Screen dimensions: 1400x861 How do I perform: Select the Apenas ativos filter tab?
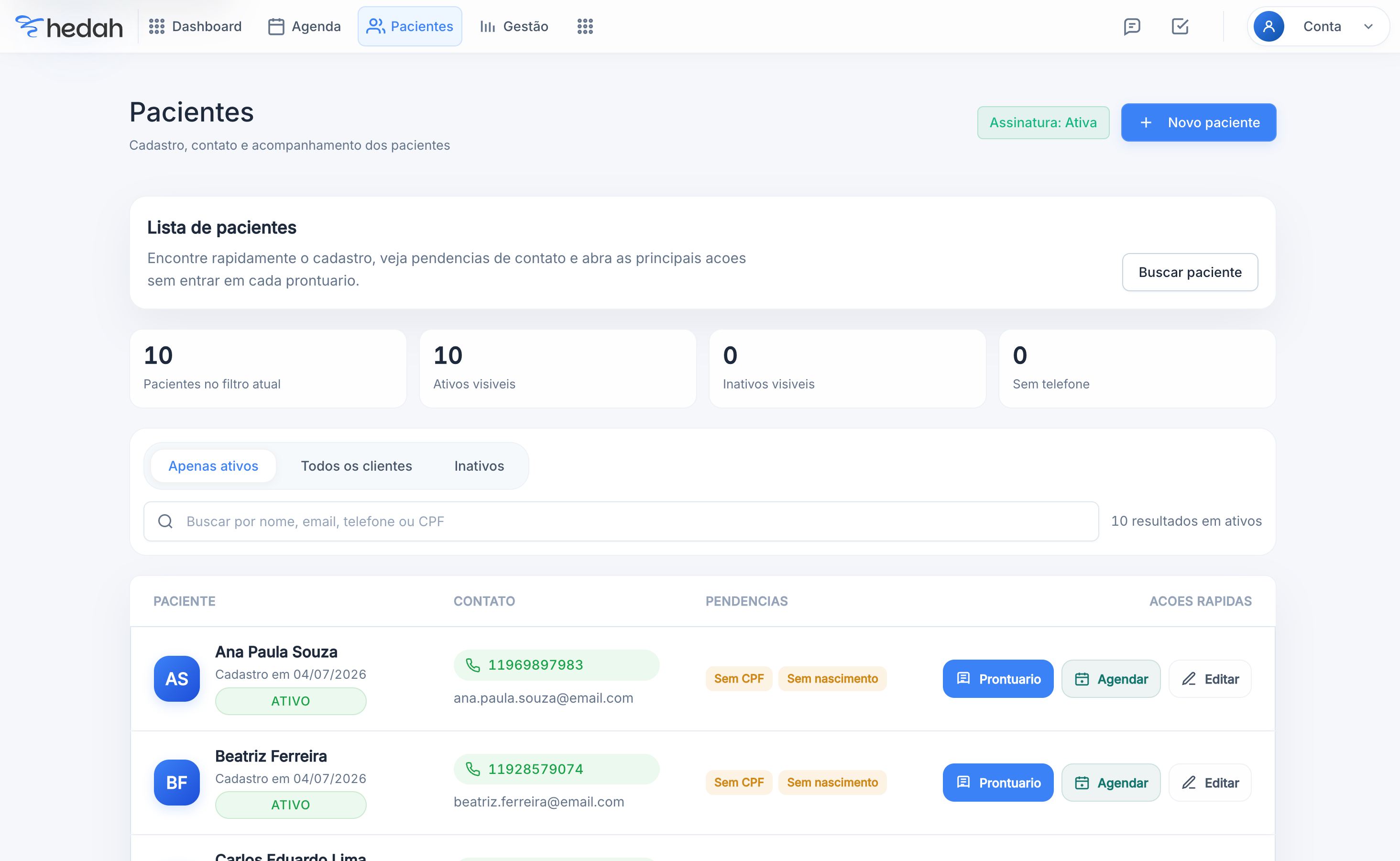[213, 466]
